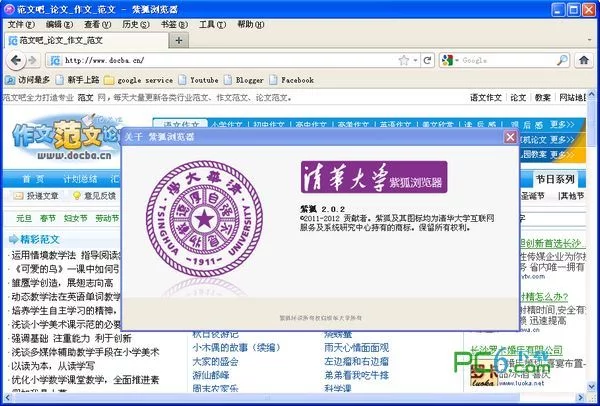Open the Youtube bookmark

[199, 80]
